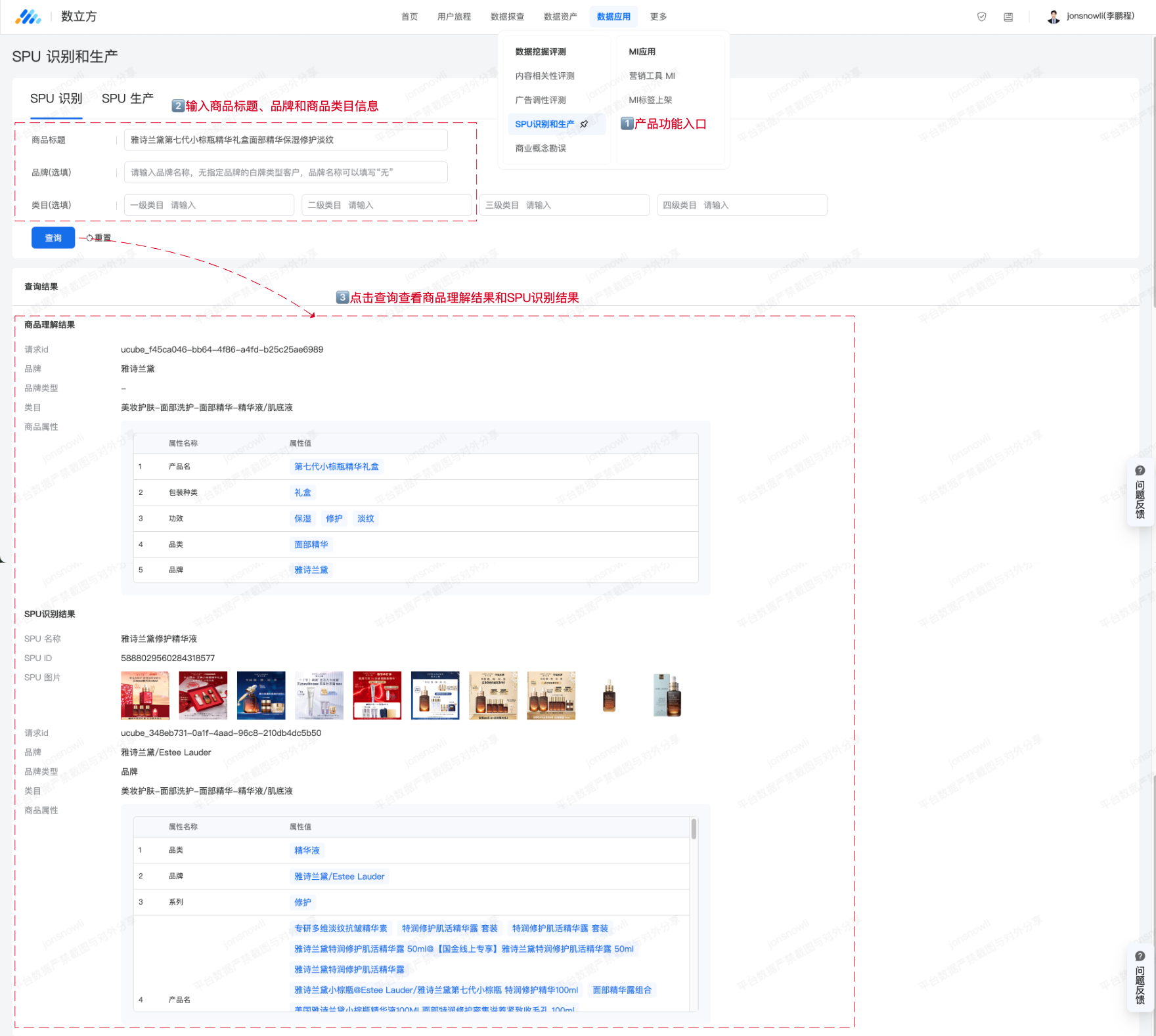This screenshot has width=1156, height=1036.
Task: Click the upper 问题反馈 help widget
Action: click(1140, 492)
